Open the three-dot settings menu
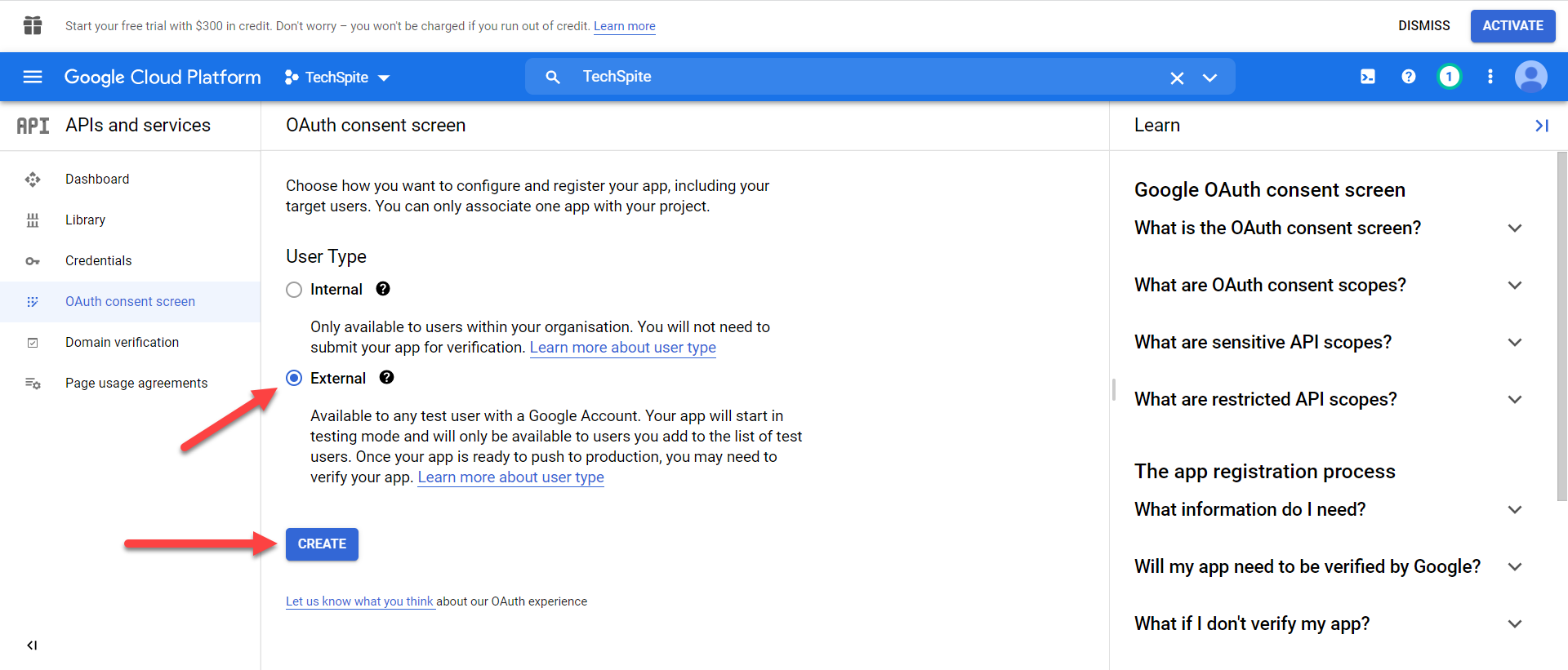 1490,77
